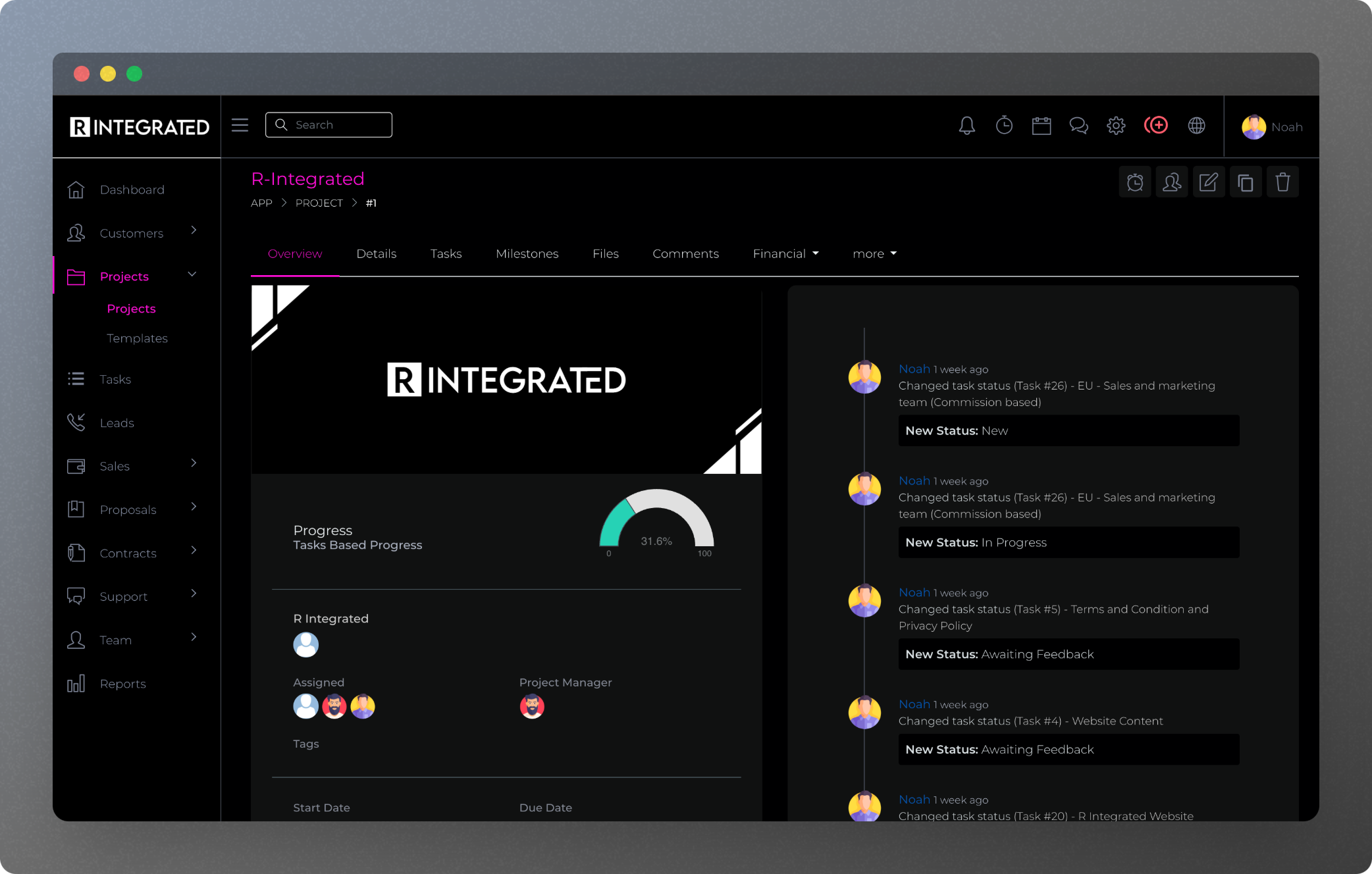The height and width of the screenshot is (874, 1372).
Task: Open Projects sub-item in sidebar
Action: click(131, 309)
